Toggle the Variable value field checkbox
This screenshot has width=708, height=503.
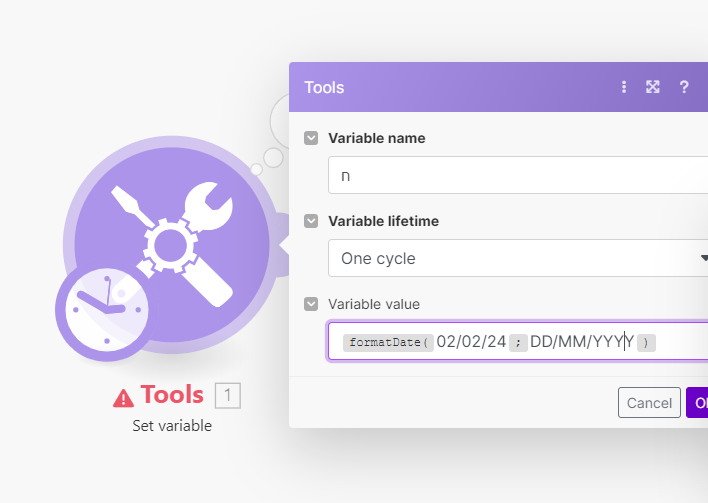pos(312,303)
